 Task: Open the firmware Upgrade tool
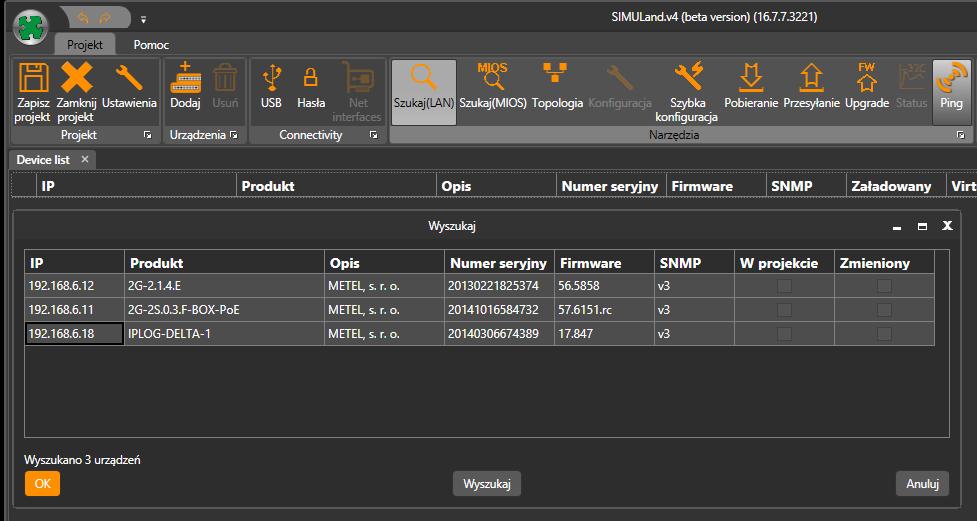tap(867, 85)
